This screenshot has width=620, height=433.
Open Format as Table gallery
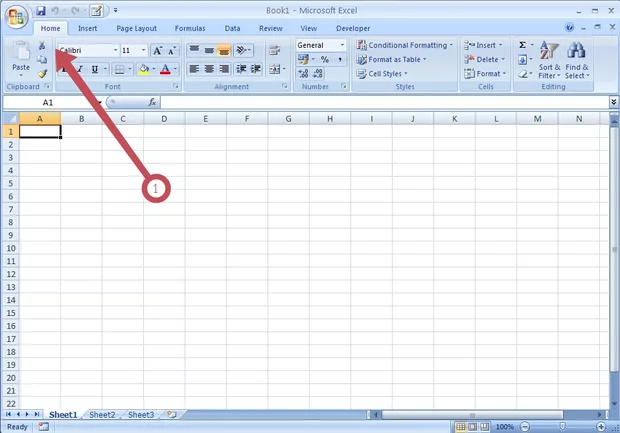(x=391, y=60)
